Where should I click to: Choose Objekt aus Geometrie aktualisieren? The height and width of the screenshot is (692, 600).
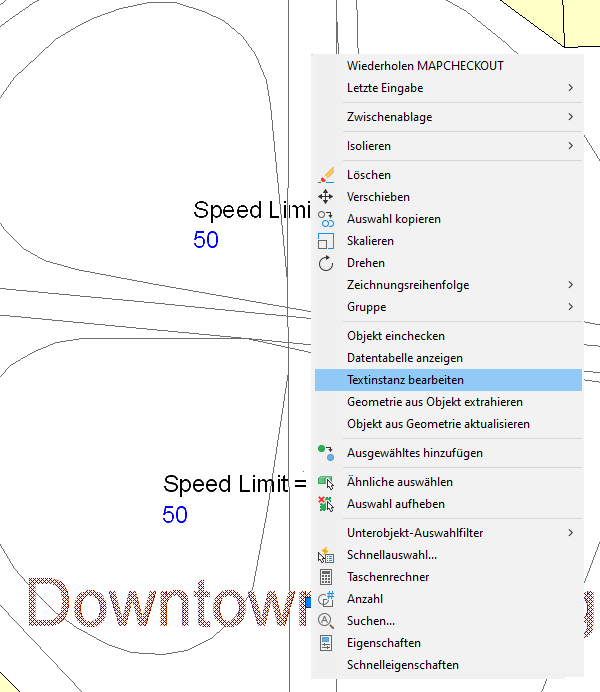point(448,424)
